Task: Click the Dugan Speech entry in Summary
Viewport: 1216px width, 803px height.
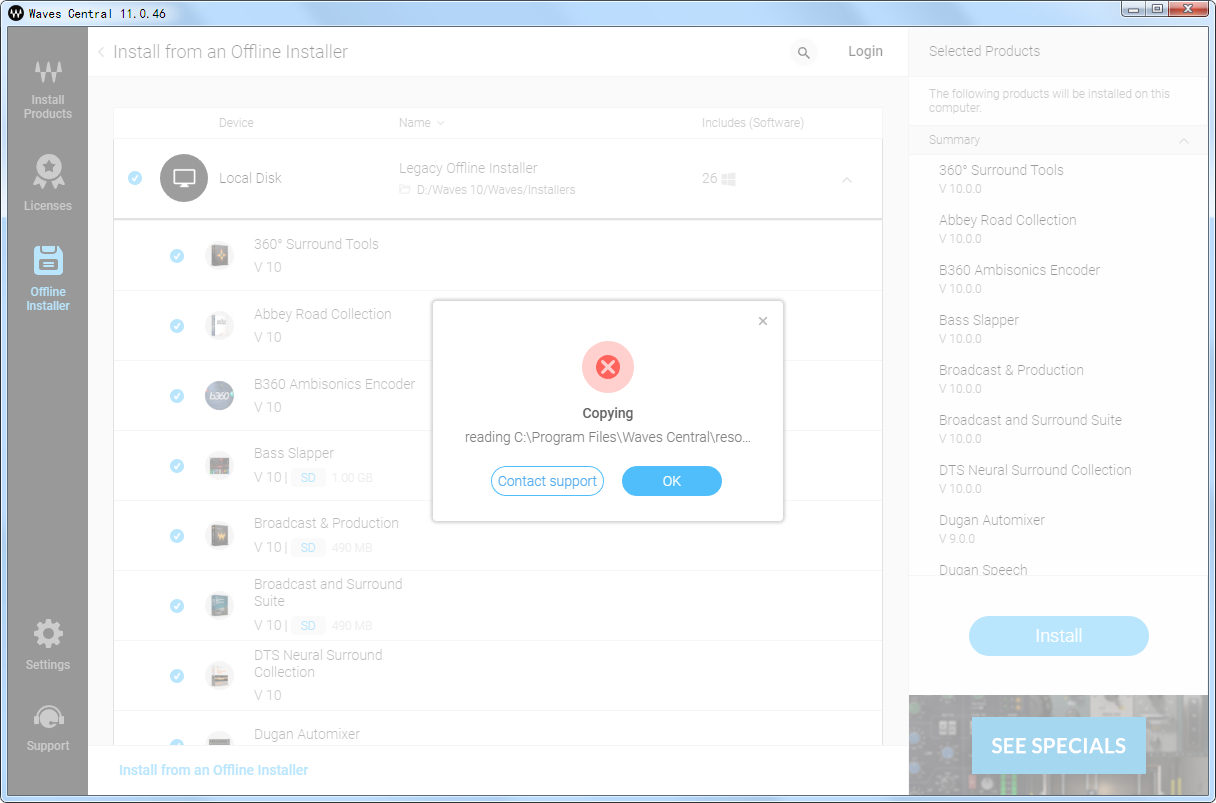Action: coord(983,569)
